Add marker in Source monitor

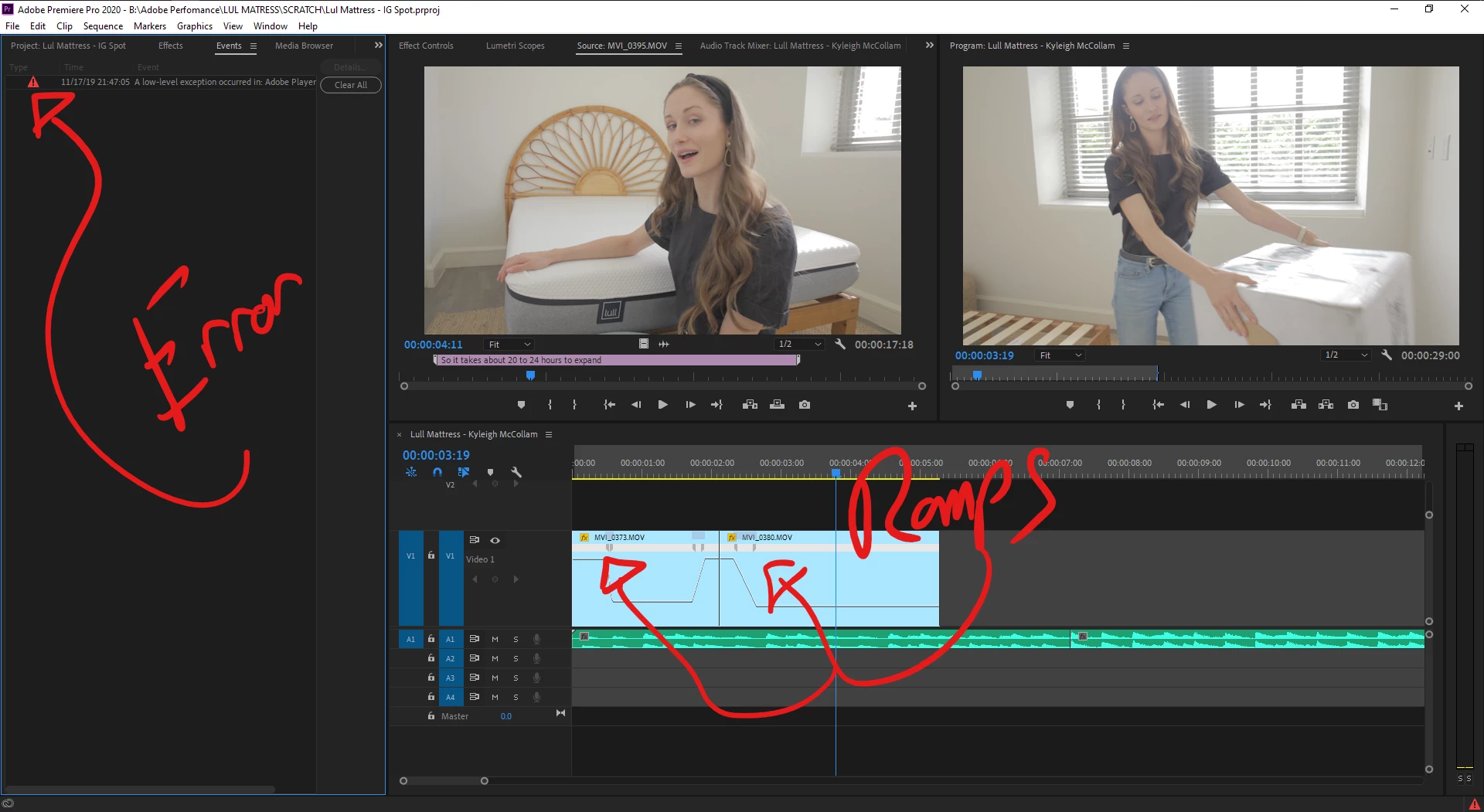521,405
